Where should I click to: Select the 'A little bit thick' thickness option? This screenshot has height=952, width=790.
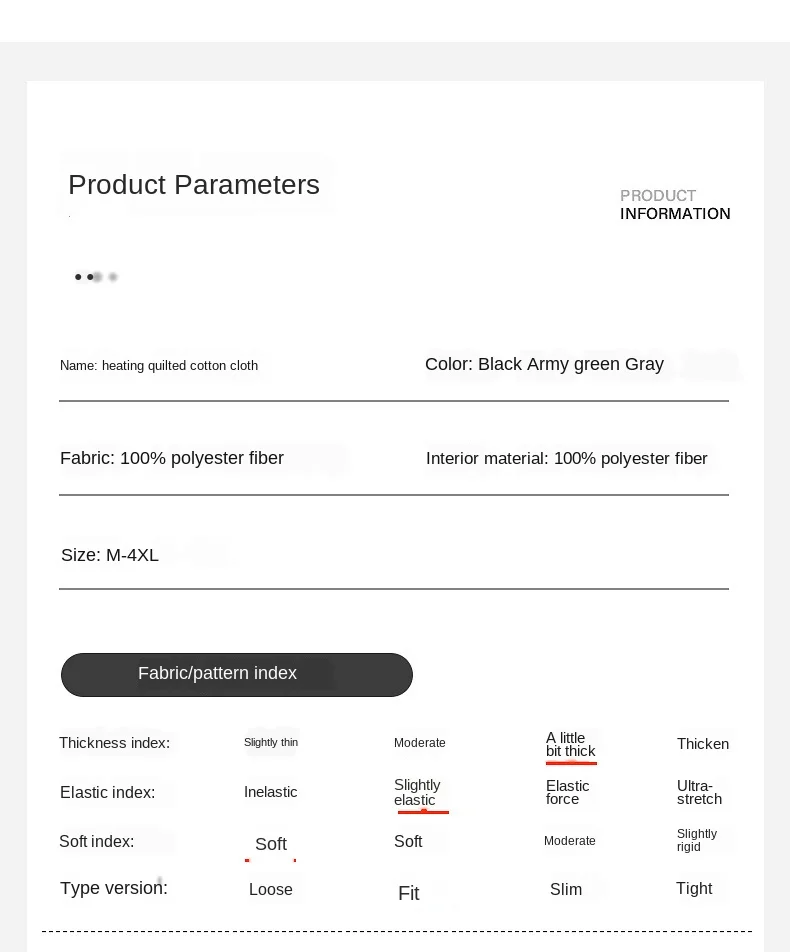pos(571,744)
